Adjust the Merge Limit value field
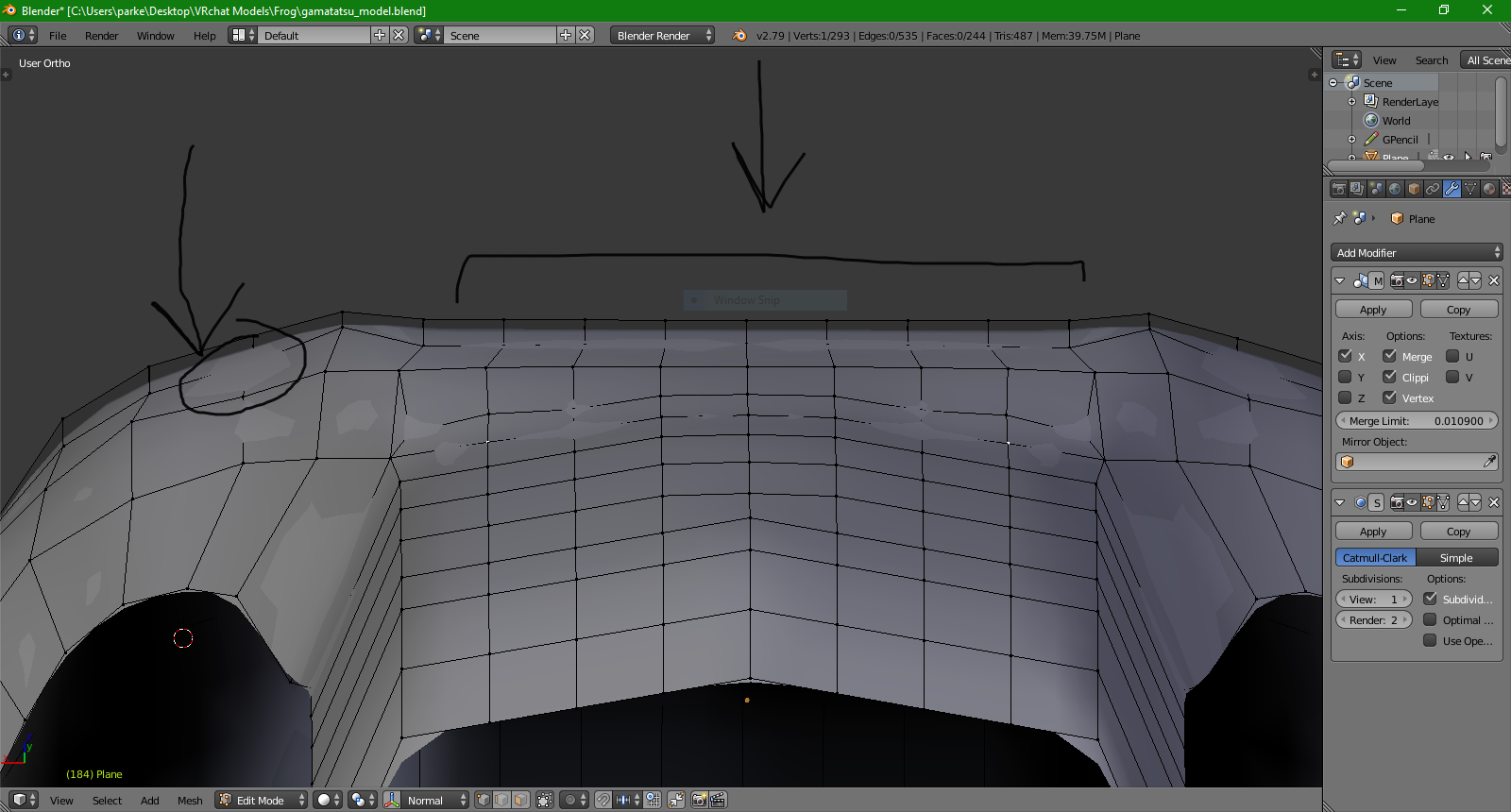The image size is (1511, 812). [x=1417, y=420]
